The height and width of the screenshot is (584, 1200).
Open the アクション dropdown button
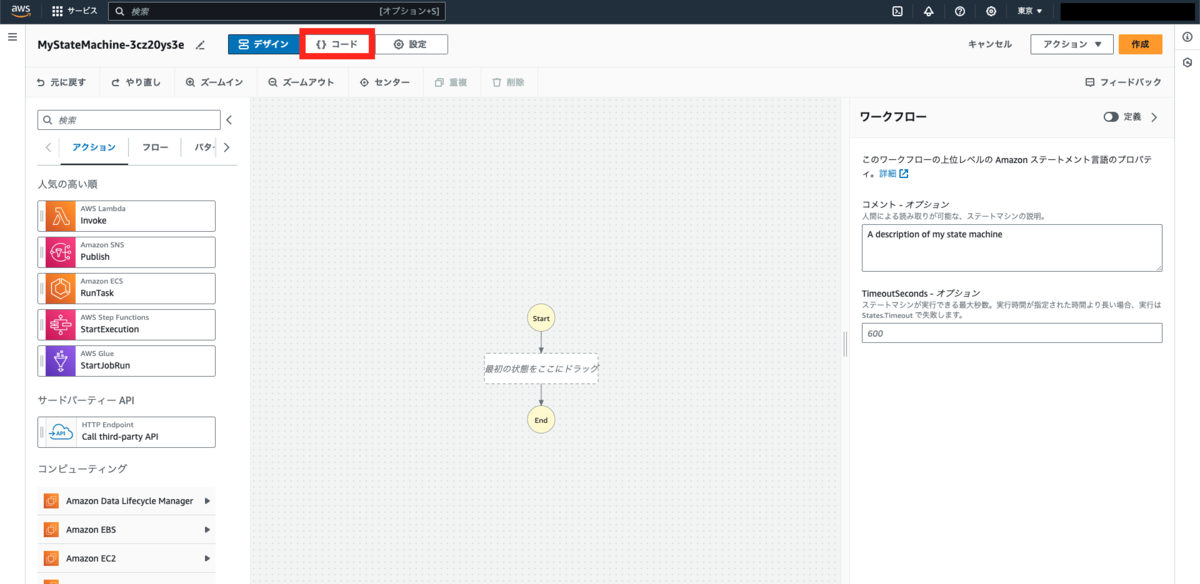pyautogui.click(x=1072, y=44)
